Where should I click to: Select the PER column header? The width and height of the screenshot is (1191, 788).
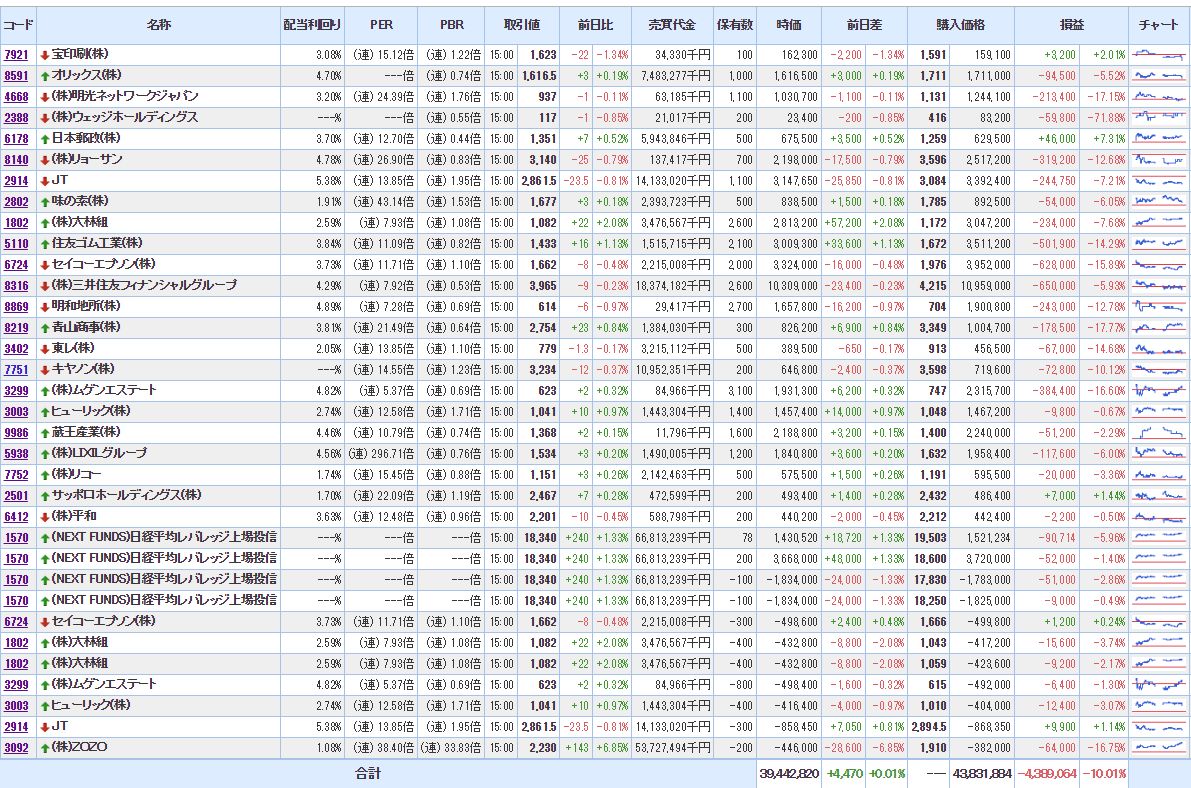382,24
